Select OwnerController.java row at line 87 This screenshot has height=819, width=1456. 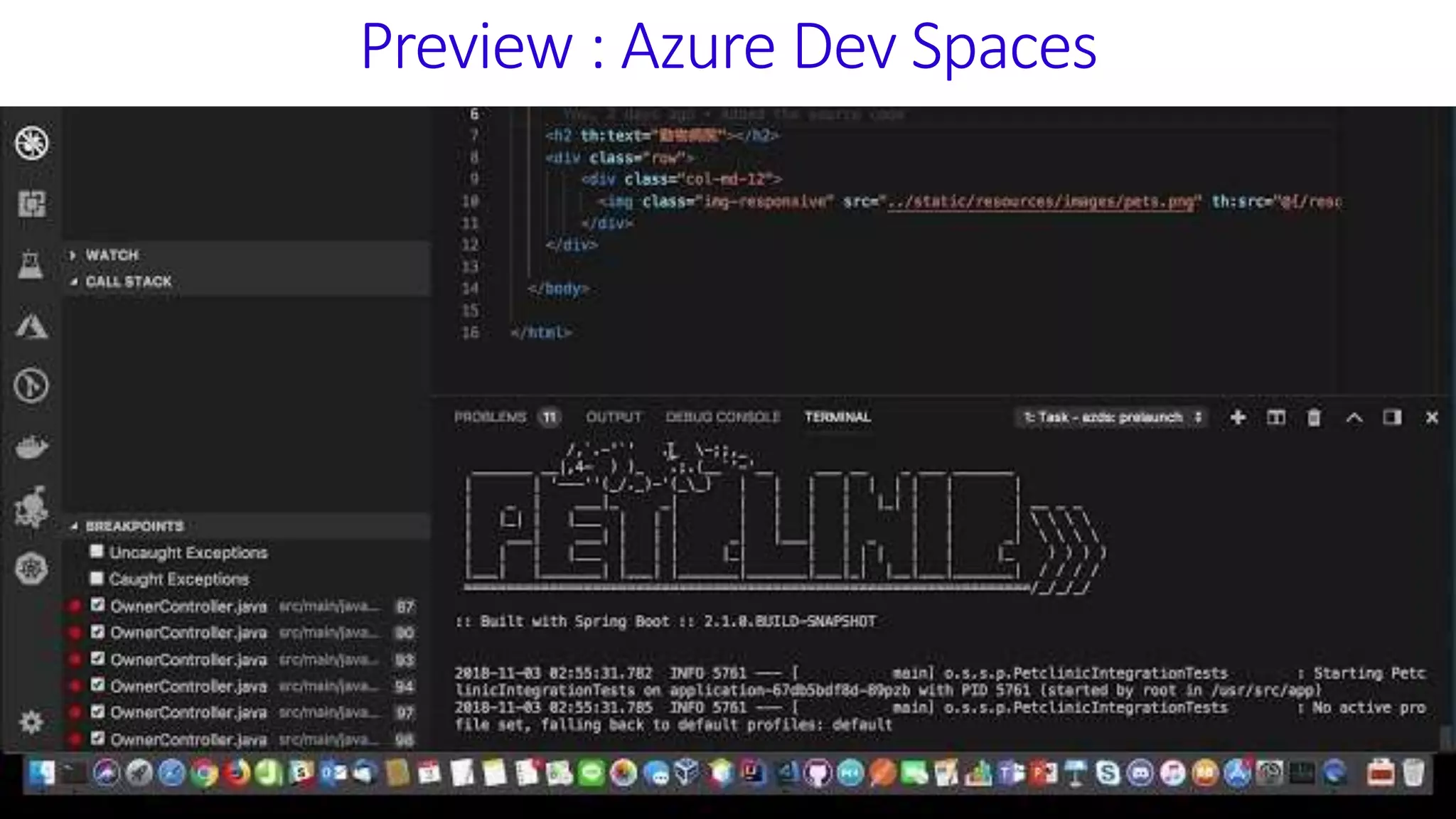tap(246, 606)
